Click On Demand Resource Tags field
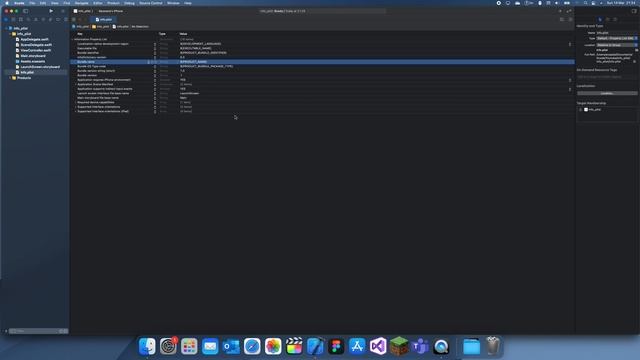 (x=607, y=77)
